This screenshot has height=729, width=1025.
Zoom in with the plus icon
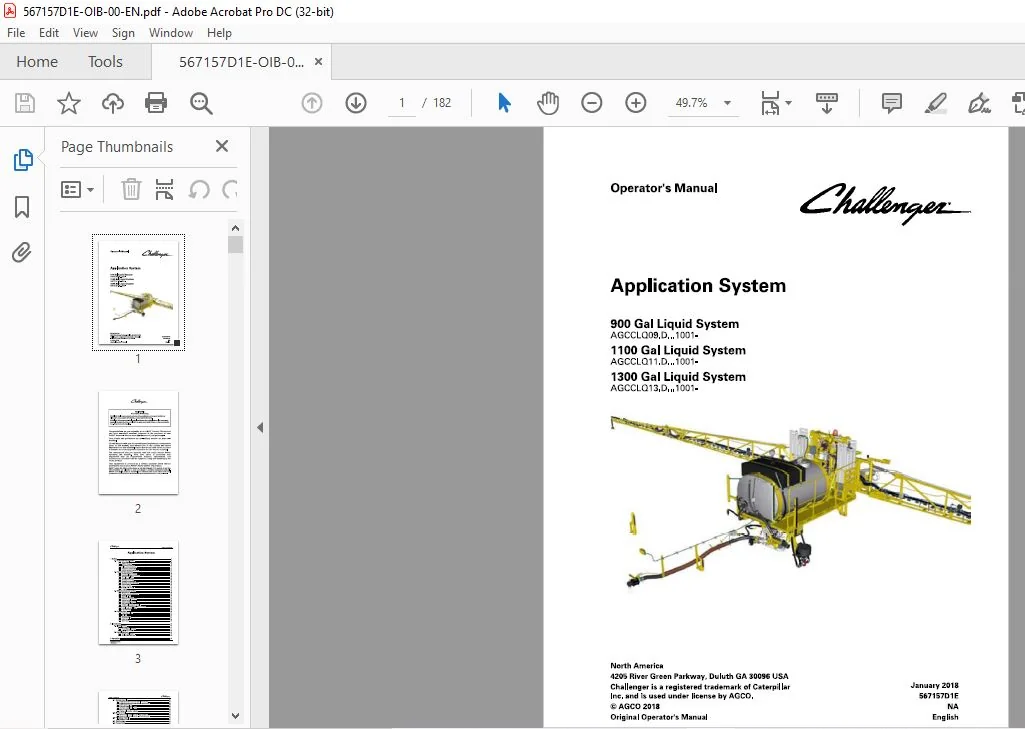coord(635,103)
